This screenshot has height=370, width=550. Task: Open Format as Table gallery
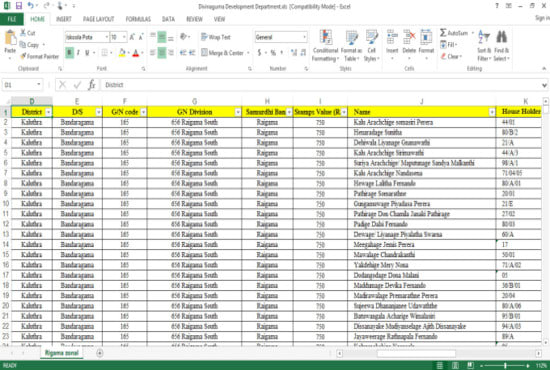[351, 46]
